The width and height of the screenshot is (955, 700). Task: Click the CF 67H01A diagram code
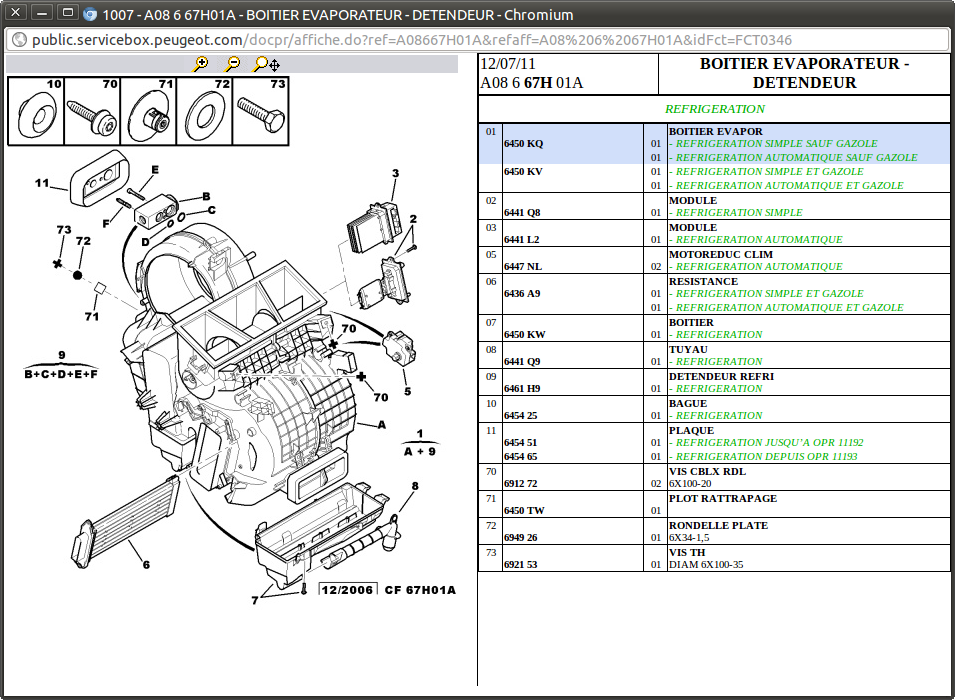[420, 590]
